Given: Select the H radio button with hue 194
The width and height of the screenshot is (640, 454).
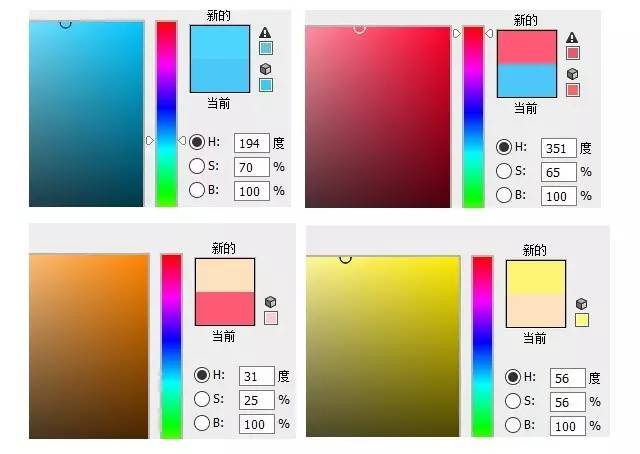Looking at the screenshot, I should pos(197,142).
